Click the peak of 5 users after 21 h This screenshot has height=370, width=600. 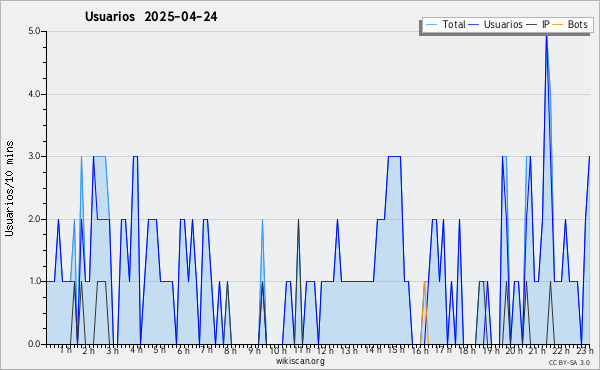click(546, 37)
